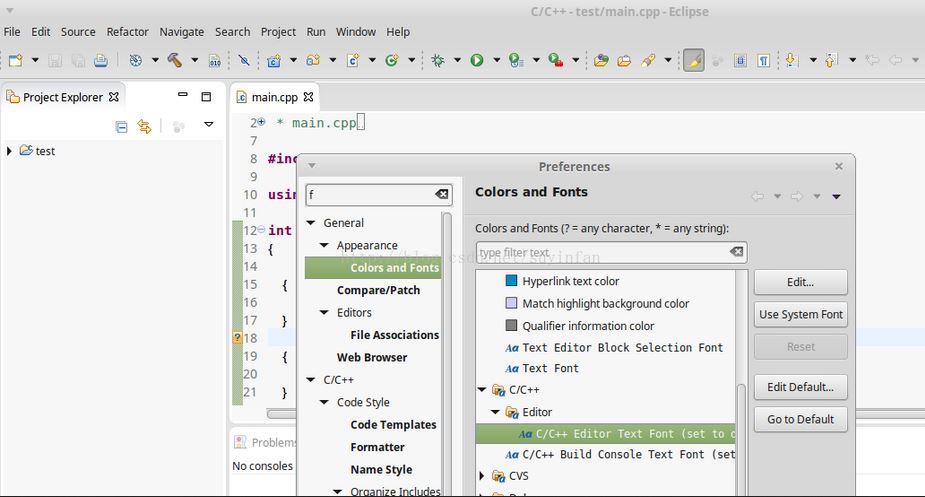Open Project Explorer view menu arrow
This screenshot has height=497, width=925.
(208, 125)
